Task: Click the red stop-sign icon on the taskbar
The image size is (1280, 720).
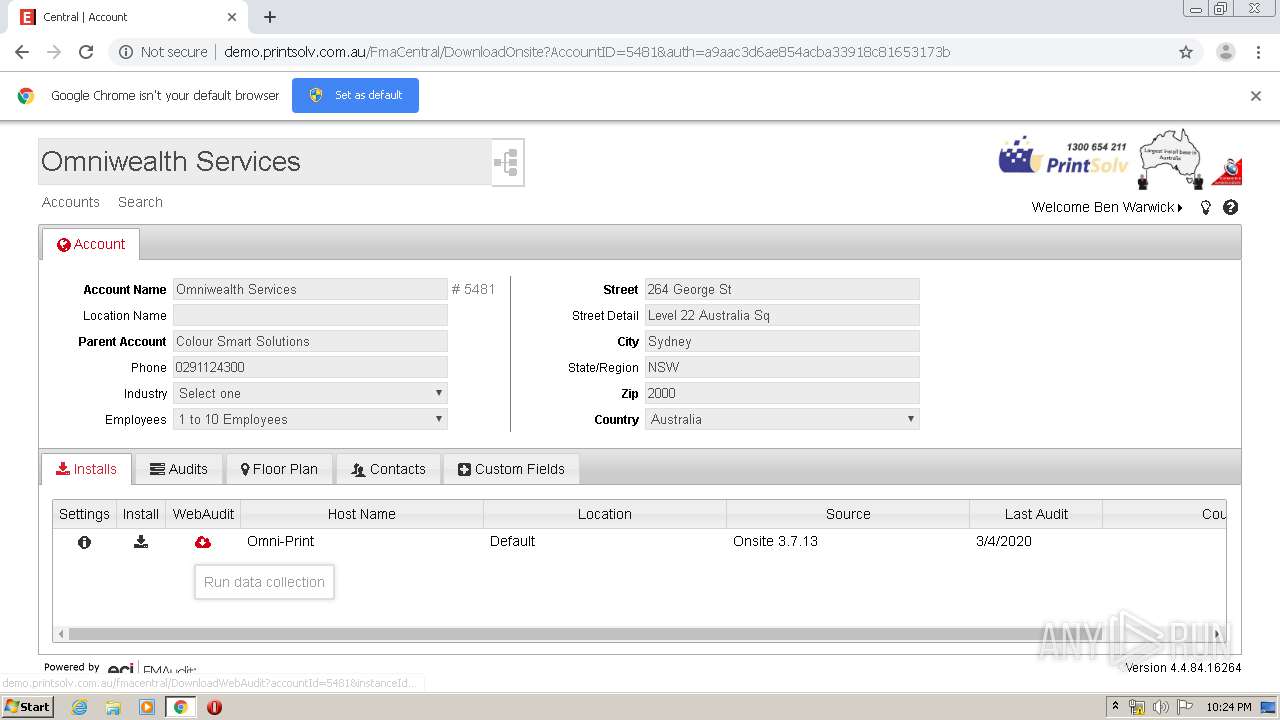Action: (x=214, y=707)
